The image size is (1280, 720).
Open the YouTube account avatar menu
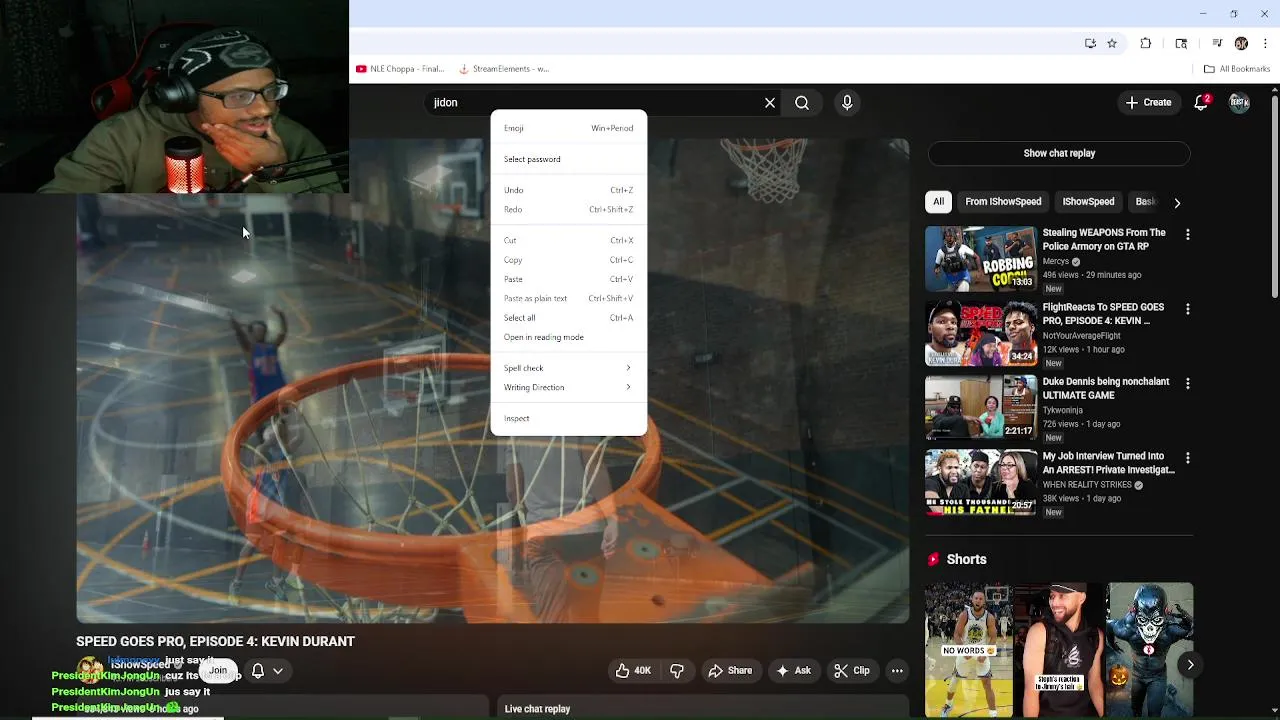click(1239, 102)
